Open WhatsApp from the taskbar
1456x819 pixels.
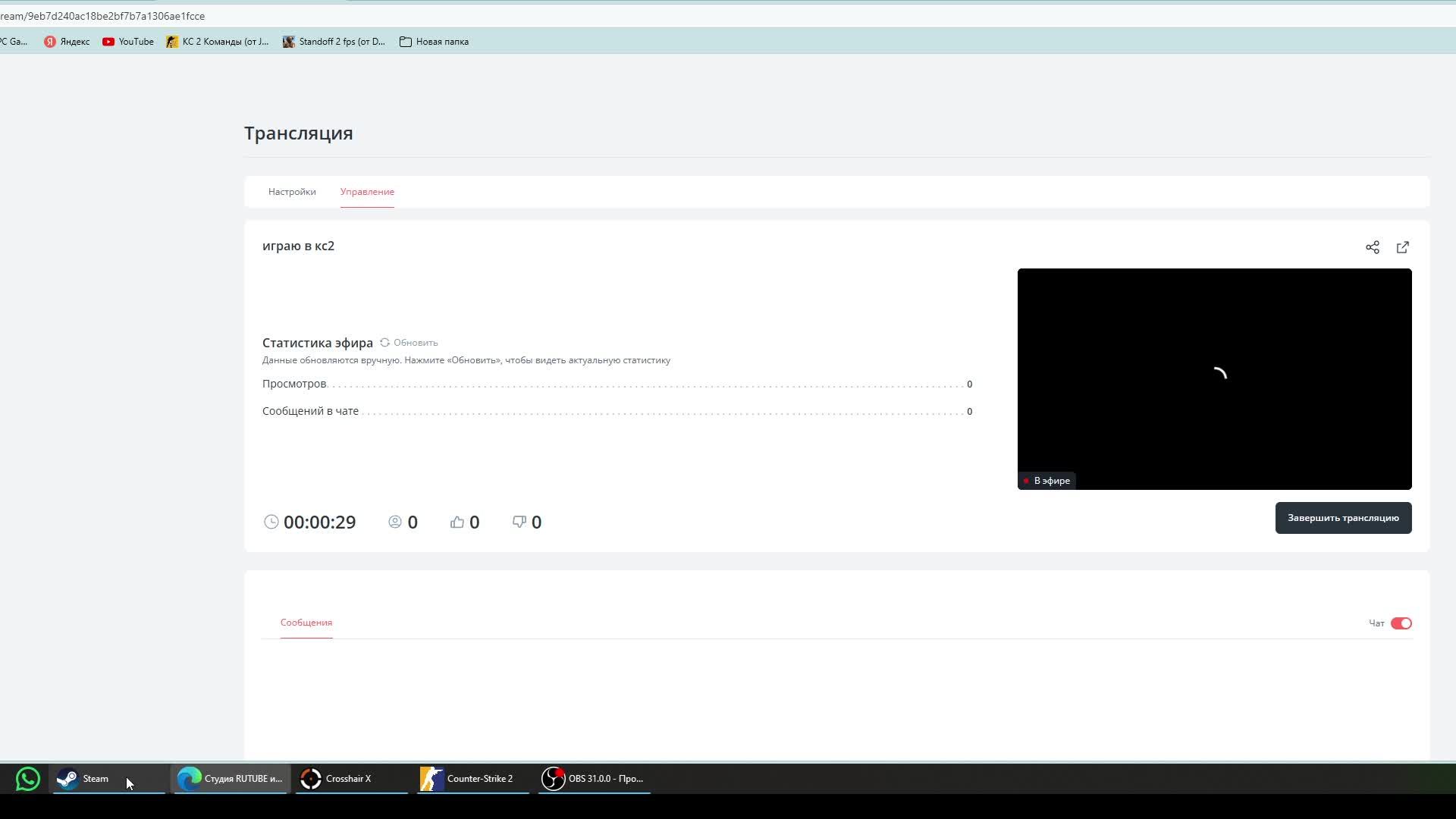click(27, 779)
